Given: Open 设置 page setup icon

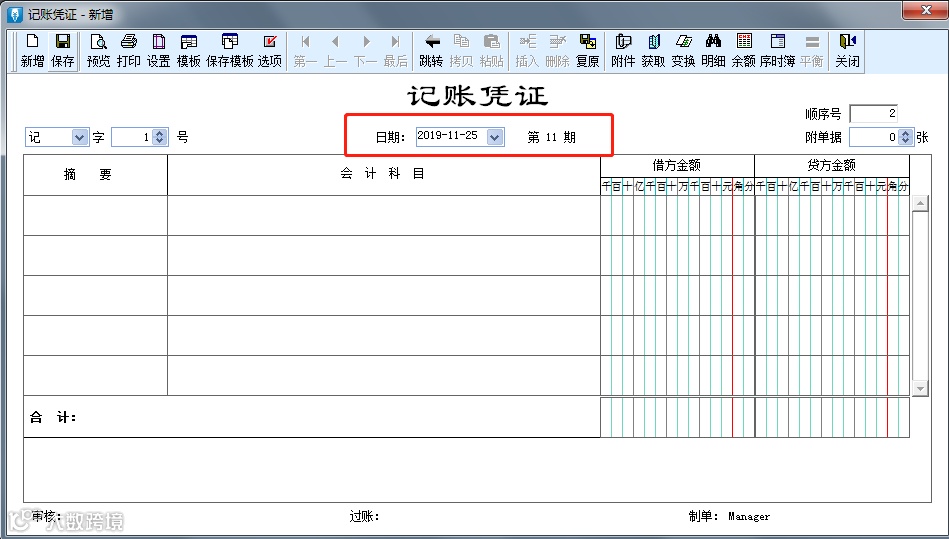Looking at the screenshot, I should [159, 51].
